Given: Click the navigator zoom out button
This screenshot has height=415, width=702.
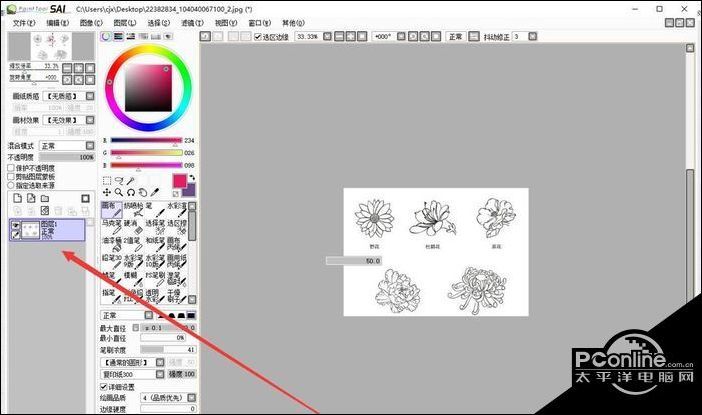Looking at the screenshot, I should tap(67, 68).
